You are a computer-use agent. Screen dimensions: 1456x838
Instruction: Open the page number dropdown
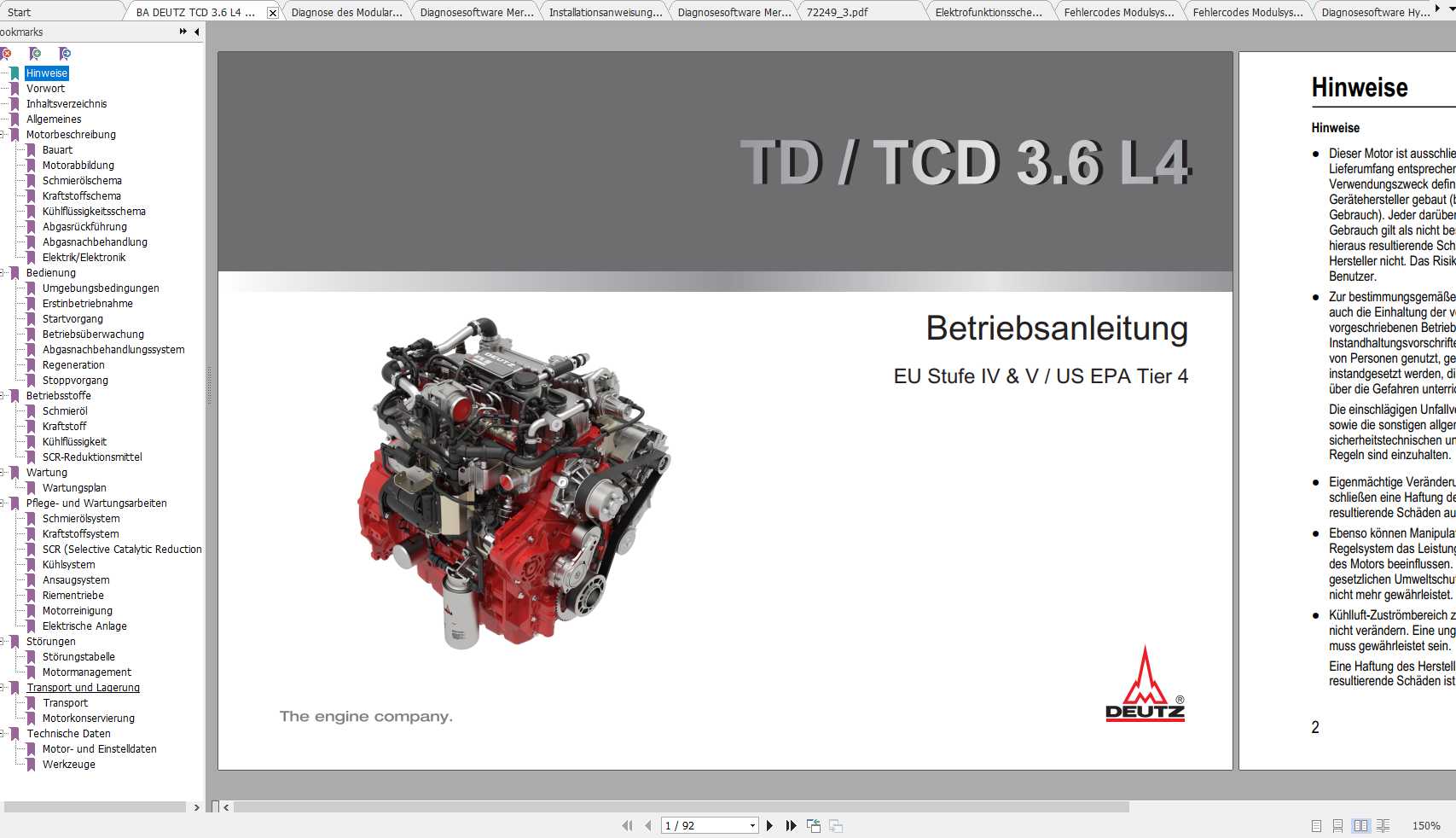point(752,825)
